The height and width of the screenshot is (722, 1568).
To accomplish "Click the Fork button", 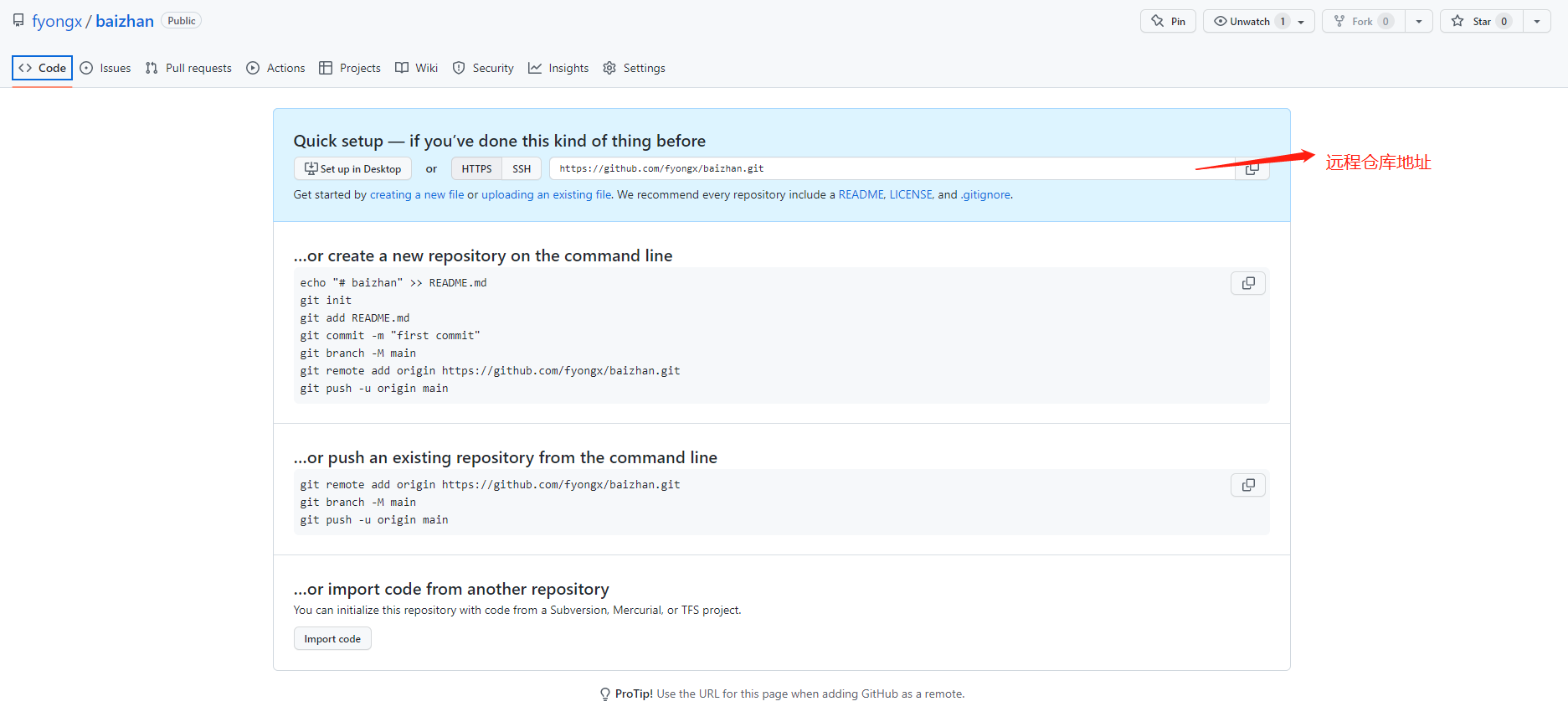I will tap(1363, 21).
